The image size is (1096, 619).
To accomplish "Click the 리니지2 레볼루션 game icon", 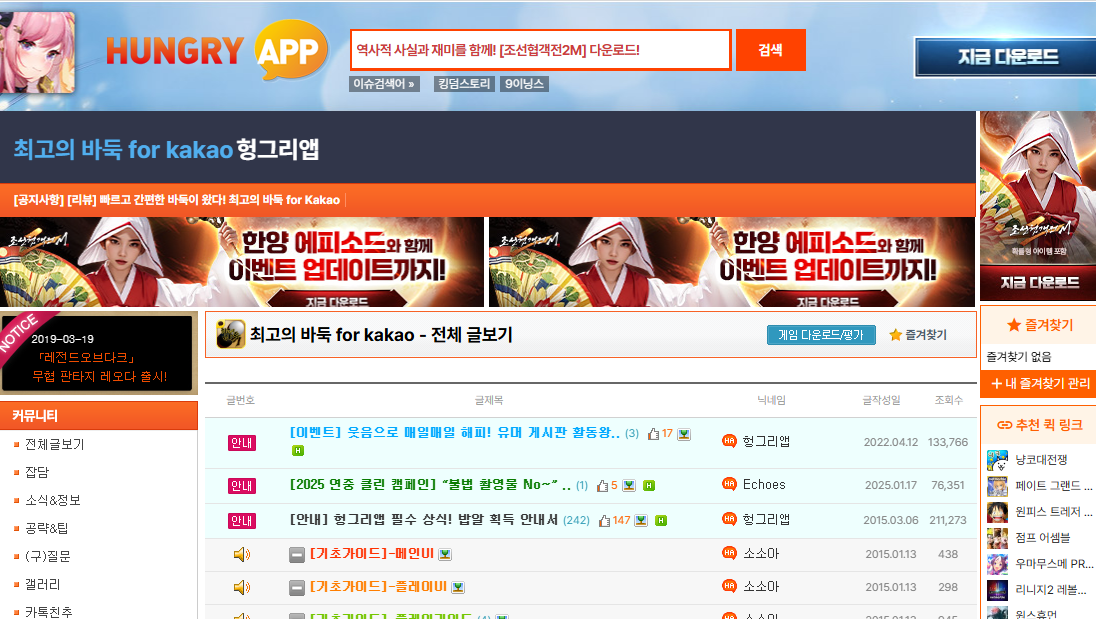I will [x=997, y=590].
